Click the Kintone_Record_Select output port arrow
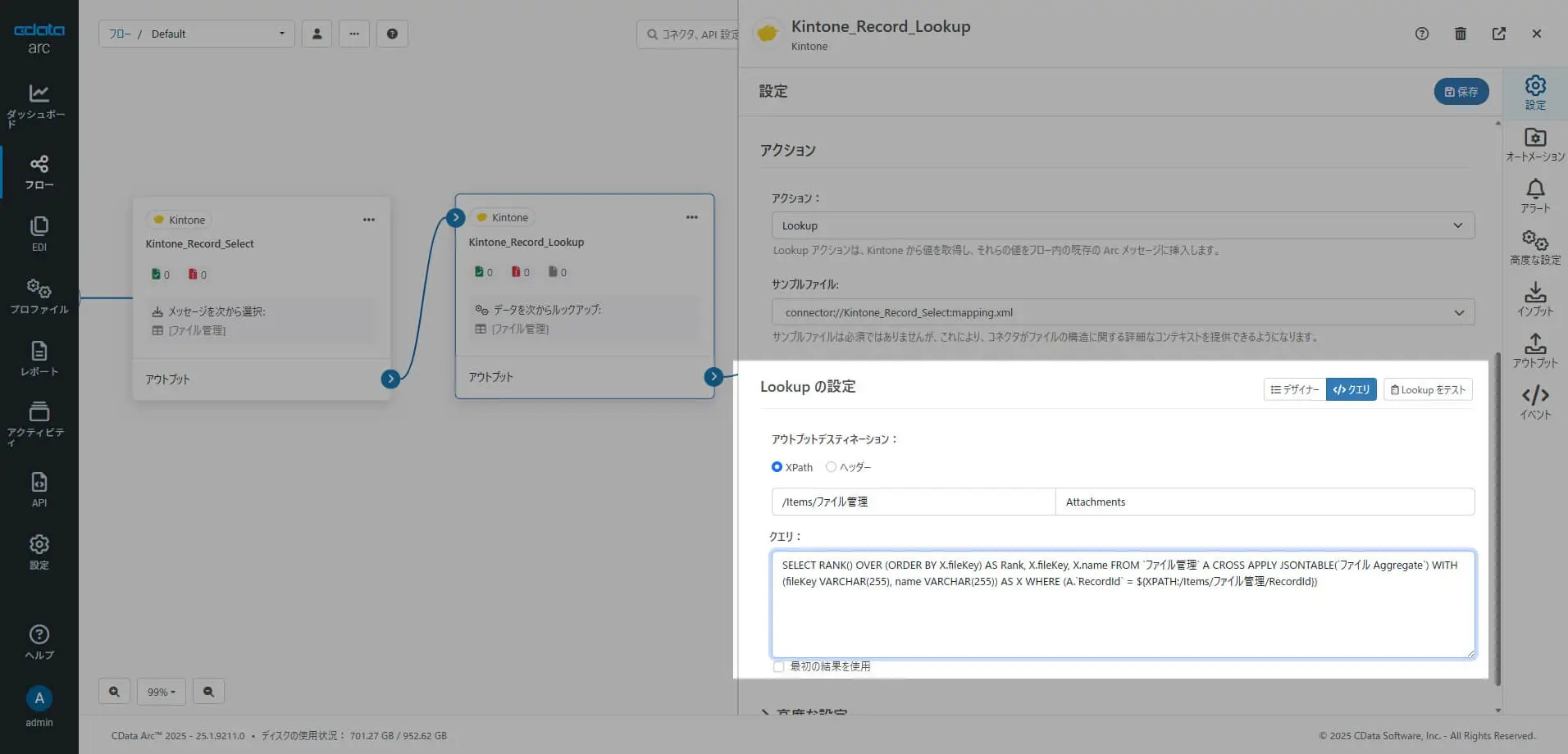The height and width of the screenshot is (754, 1568). [390, 379]
